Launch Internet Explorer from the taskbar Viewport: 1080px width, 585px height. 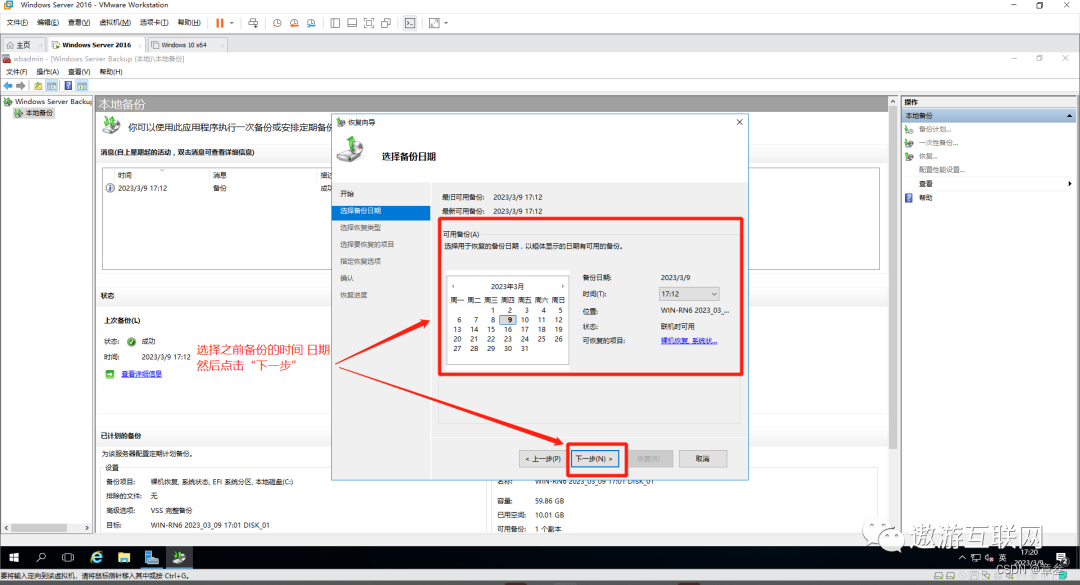pos(96,557)
